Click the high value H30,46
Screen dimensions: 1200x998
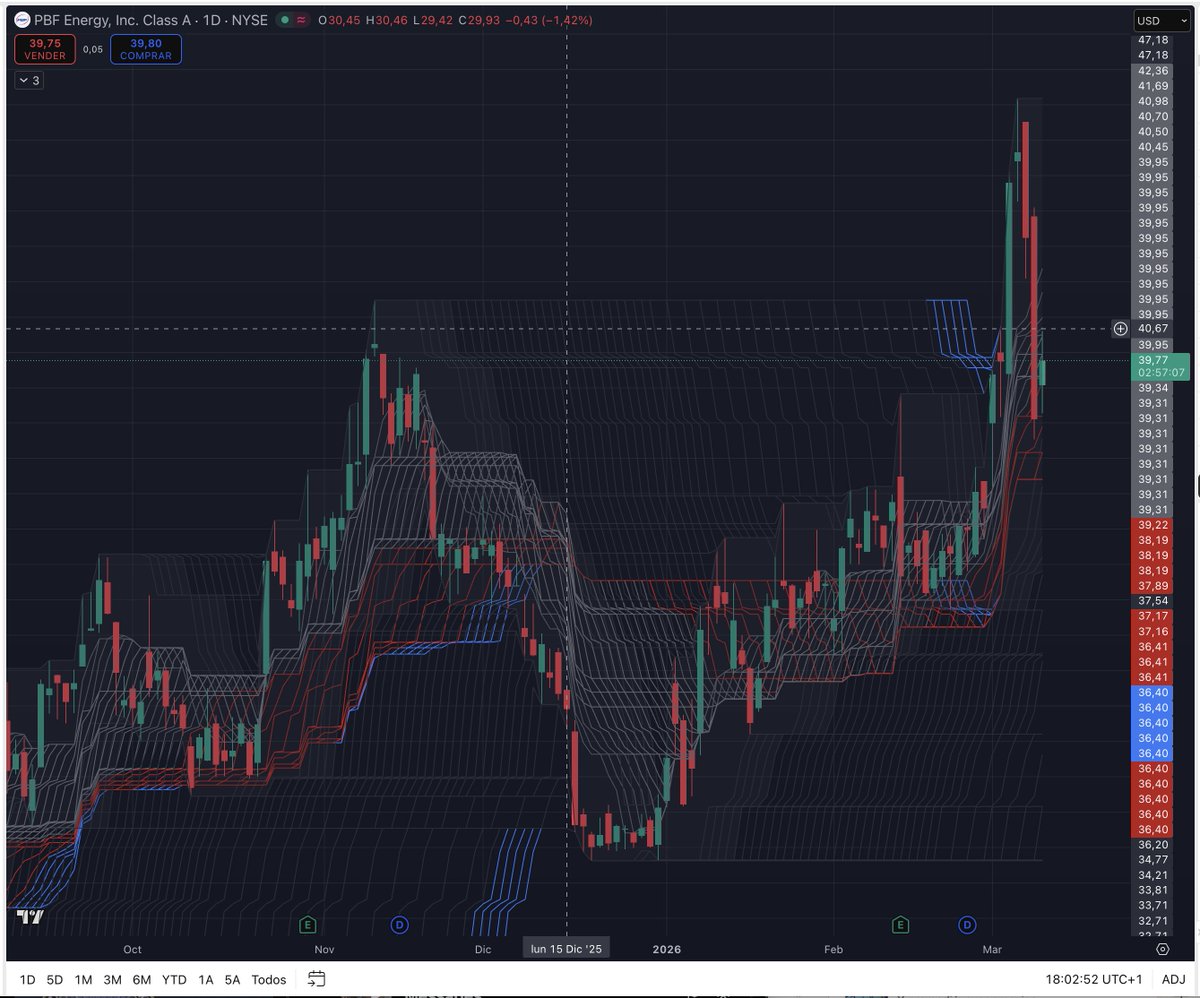click(x=389, y=20)
